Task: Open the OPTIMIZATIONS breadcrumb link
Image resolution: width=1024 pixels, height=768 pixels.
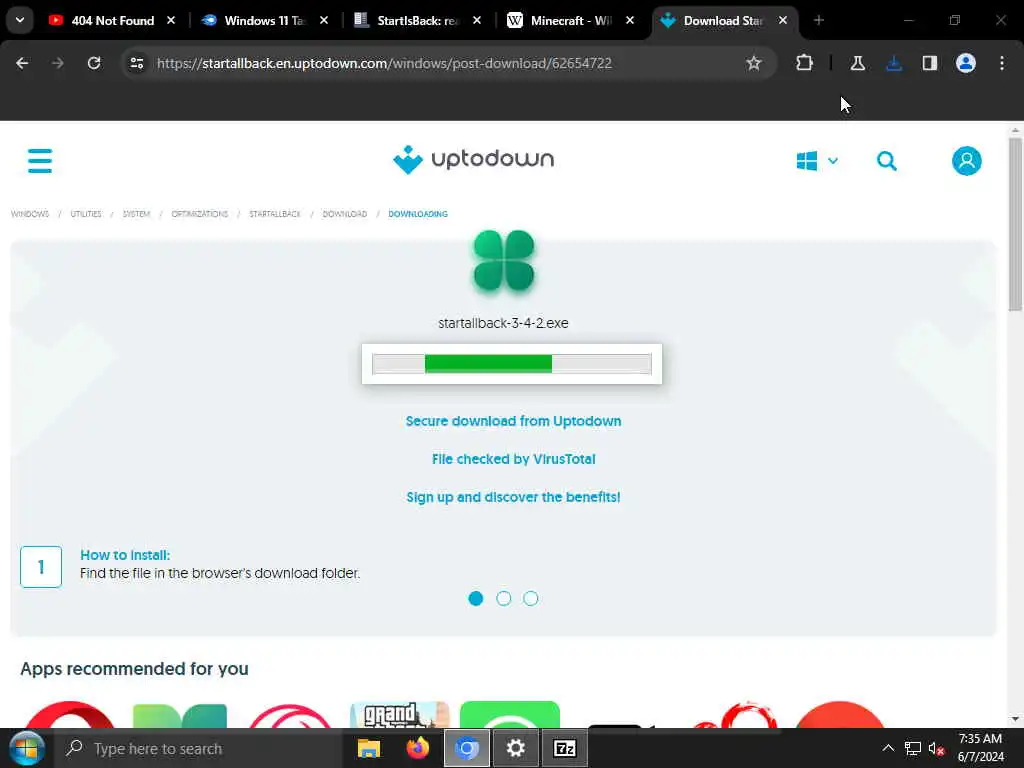Action: pyautogui.click(x=199, y=214)
